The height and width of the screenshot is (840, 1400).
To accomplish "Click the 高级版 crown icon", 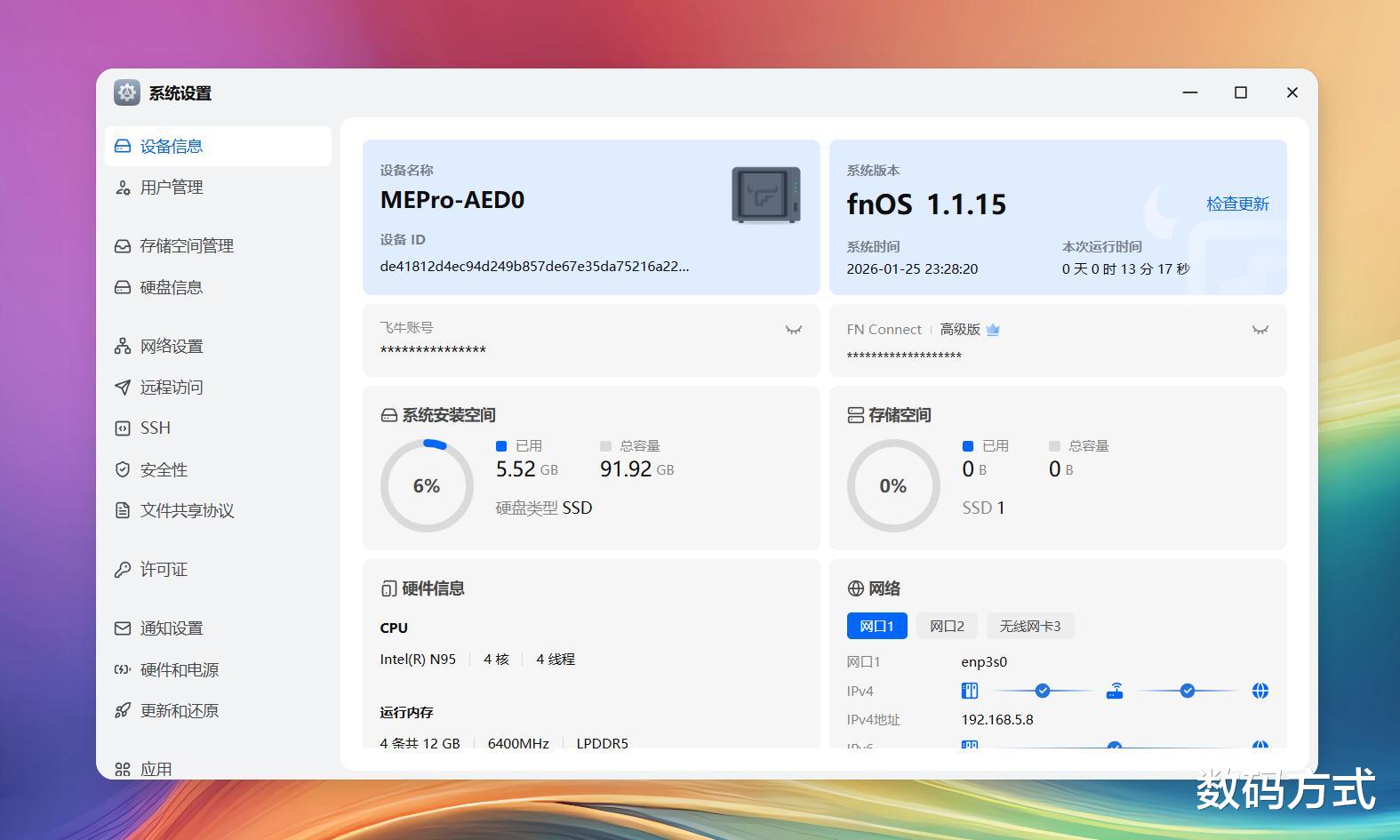I will point(993,330).
